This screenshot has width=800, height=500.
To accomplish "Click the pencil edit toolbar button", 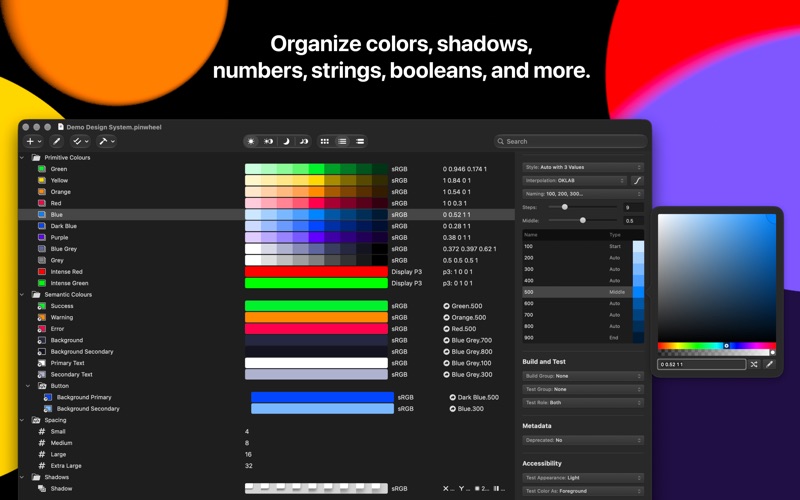I will click(57, 141).
